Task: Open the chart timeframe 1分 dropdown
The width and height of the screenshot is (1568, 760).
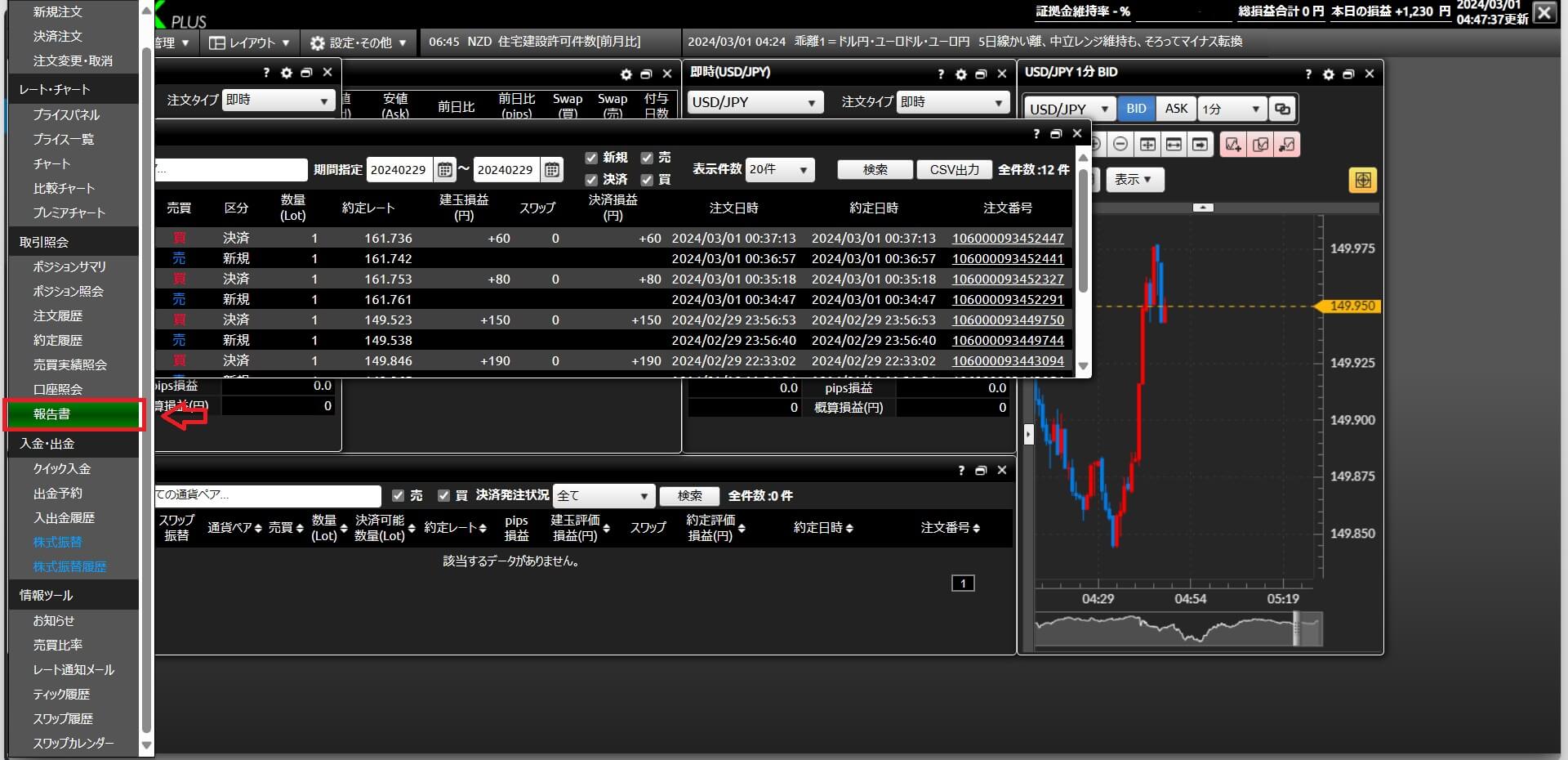Action: pyautogui.click(x=1232, y=109)
